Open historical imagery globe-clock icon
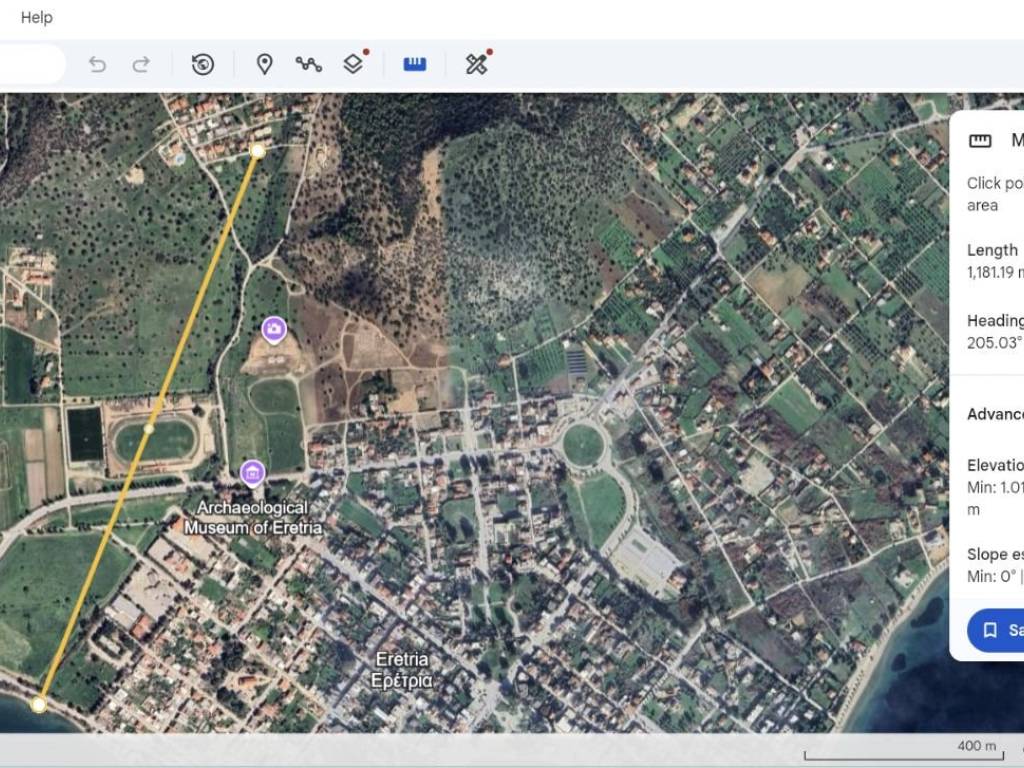The image size is (1024, 768). [x=203, y=64]
